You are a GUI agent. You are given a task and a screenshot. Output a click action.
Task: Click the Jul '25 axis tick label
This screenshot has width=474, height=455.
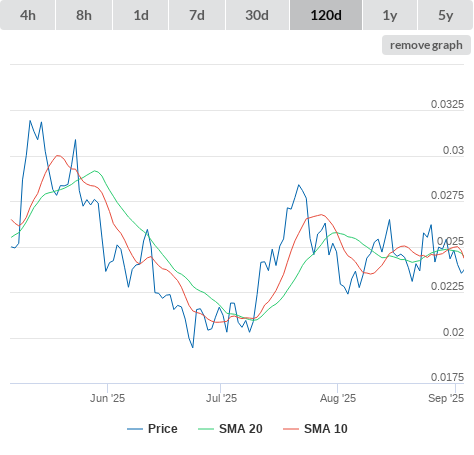(221, 398)
